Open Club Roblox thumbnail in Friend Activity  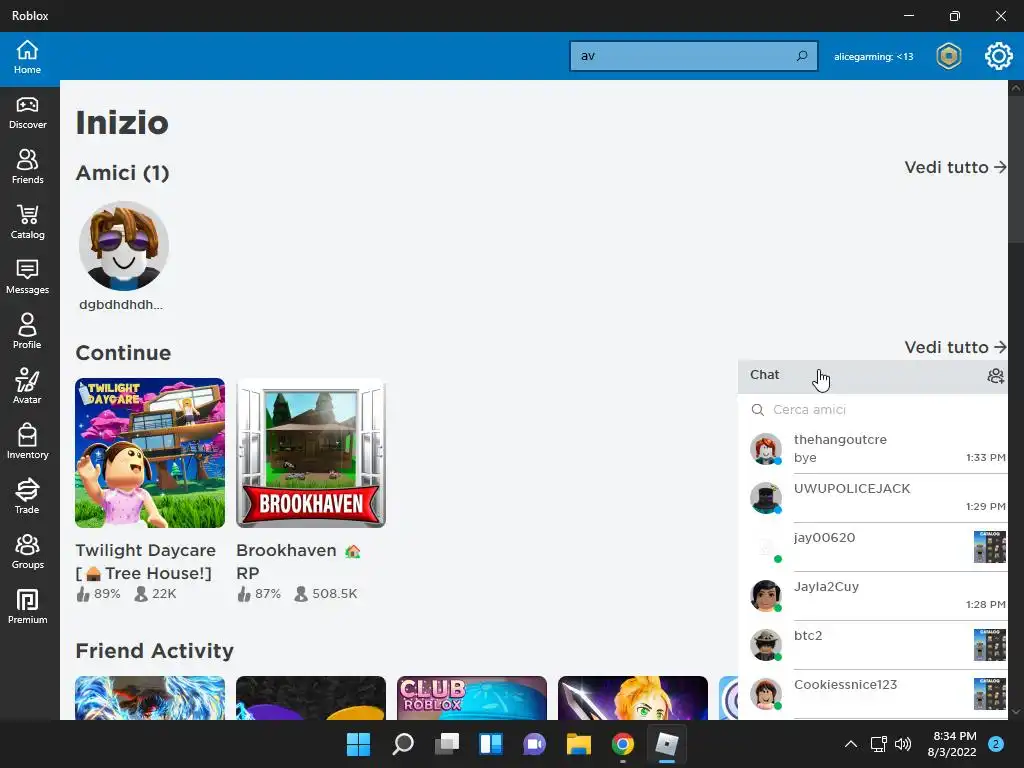[472, 697]
